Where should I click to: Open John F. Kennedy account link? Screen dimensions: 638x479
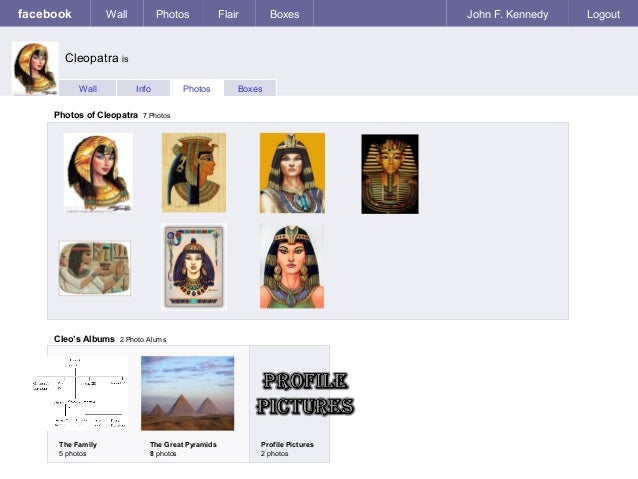click(x=507, y=14)
